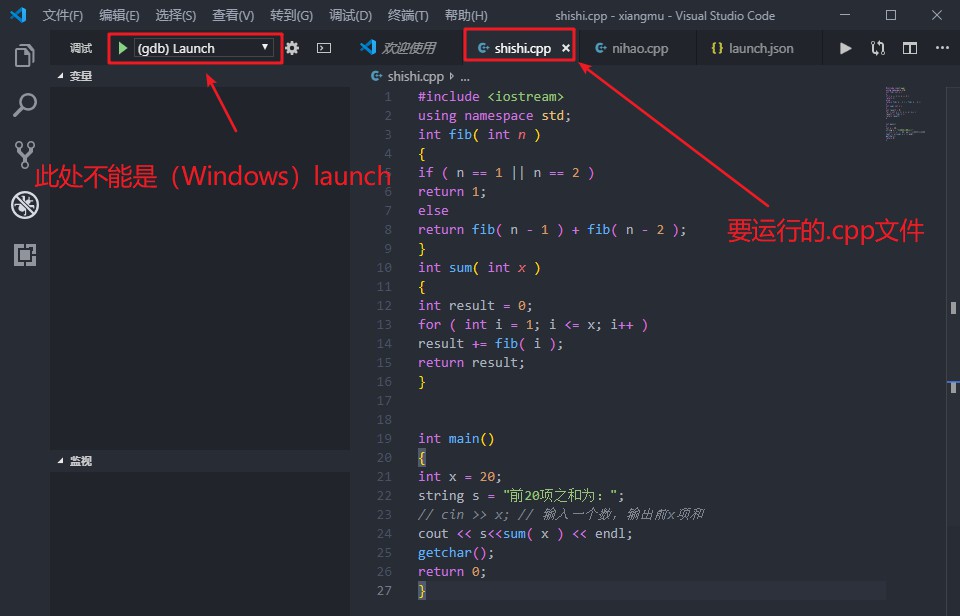Click the 'cout << s<<sum( x )' line
The width and height of the screenshot is (960, 616).
pos(525,533)
